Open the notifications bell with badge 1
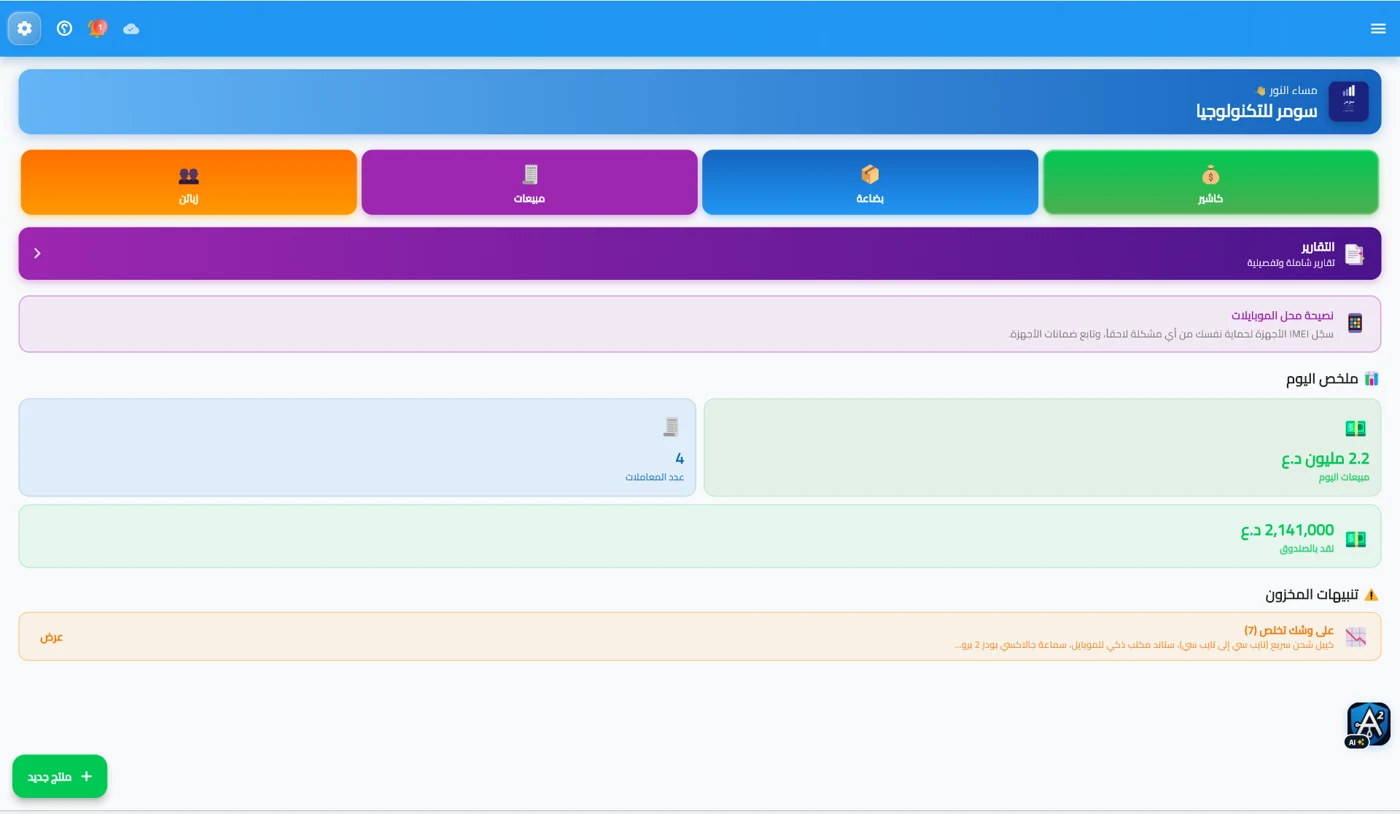The height and width of the screenshot is (814, 1400). coord(97,28)
